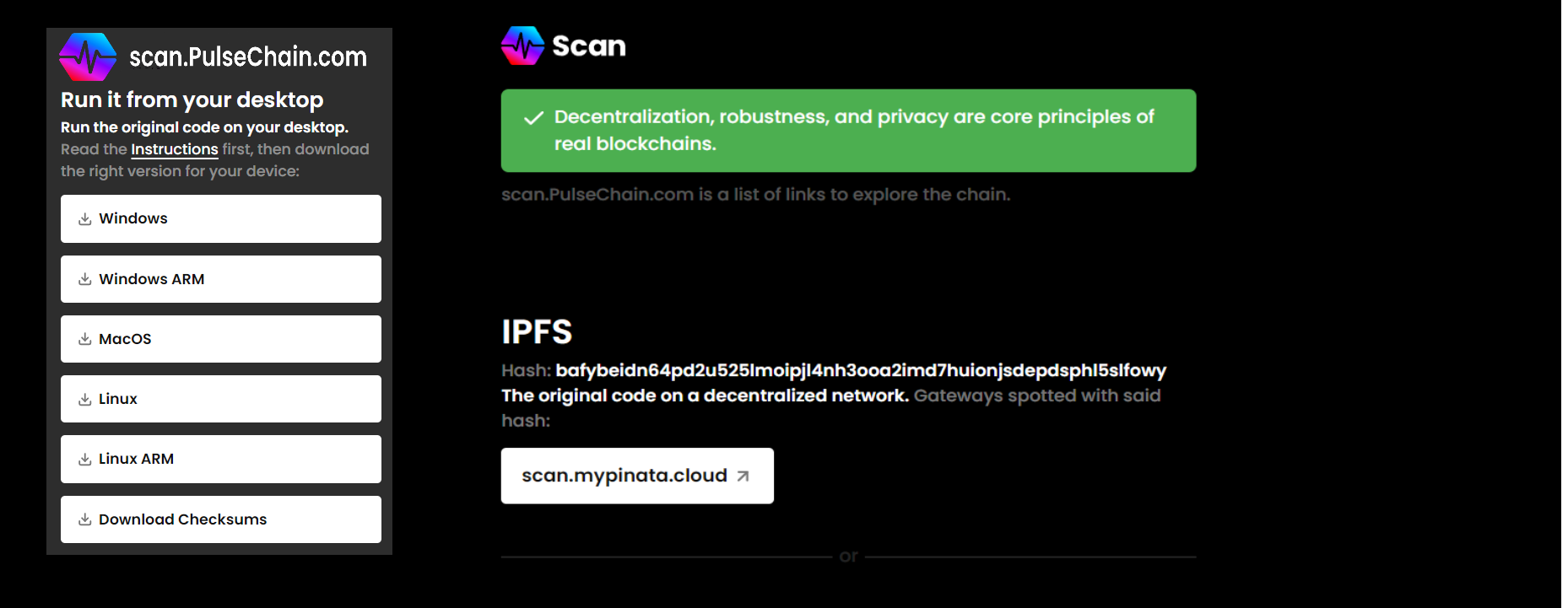
Task: Click the PulseChain logo in the sidebar
Action: click(x=88, y=56)
